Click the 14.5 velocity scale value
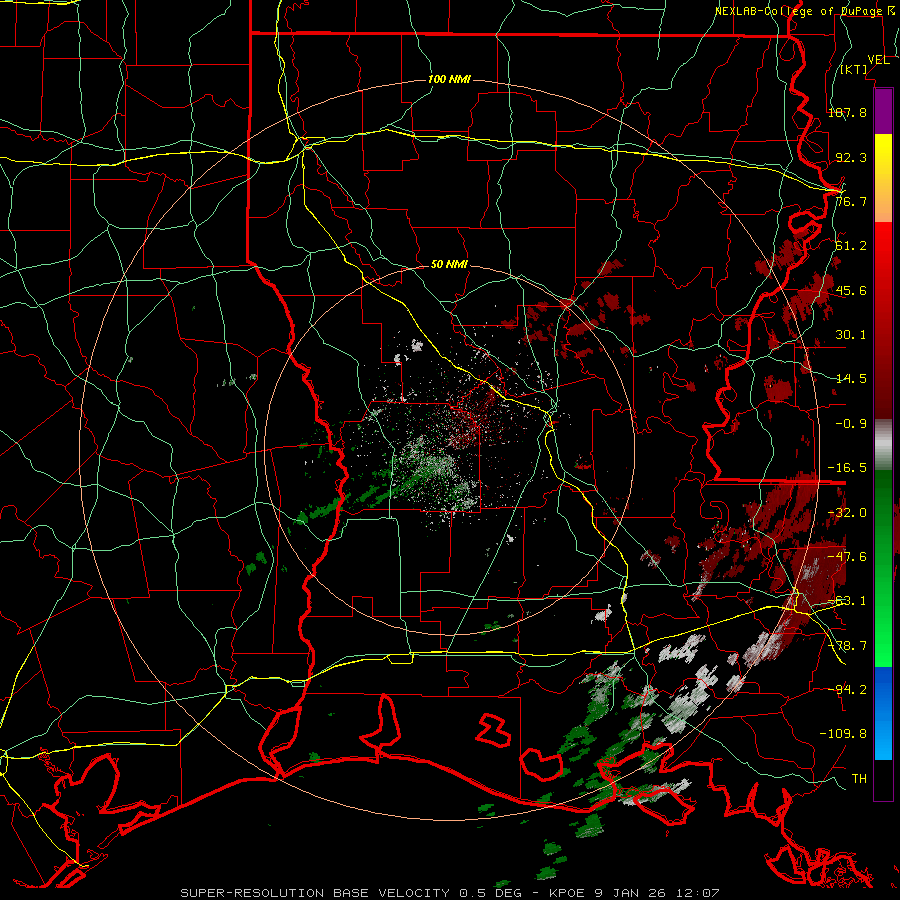900x900 pixels. point(851,379)
